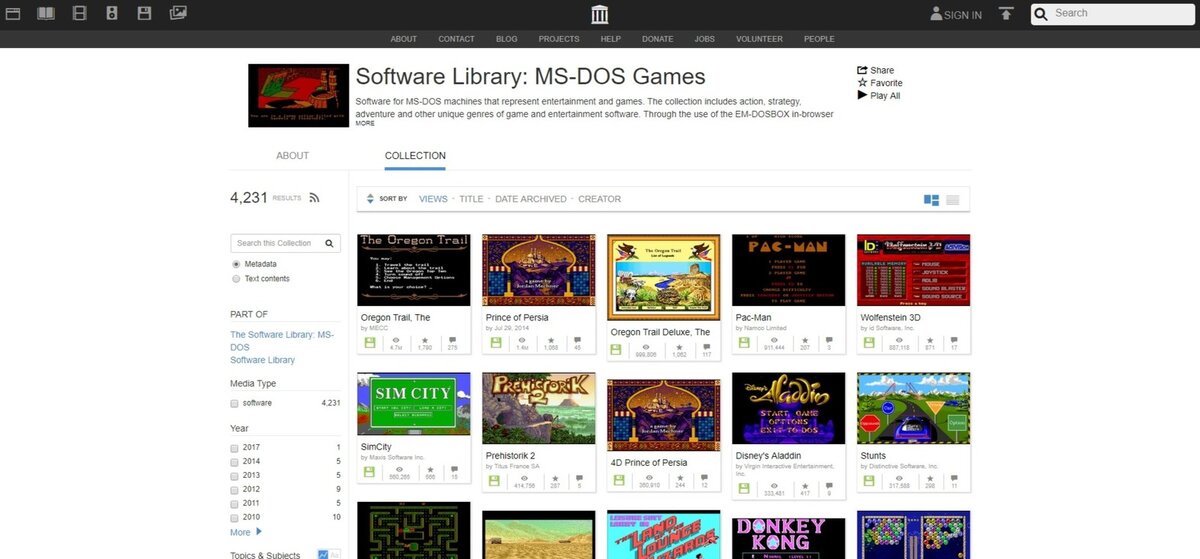Image resolution: width=1200 pixels, height=559 pixels.
Task: Expand description with MORE link
Action: [365, 124]
